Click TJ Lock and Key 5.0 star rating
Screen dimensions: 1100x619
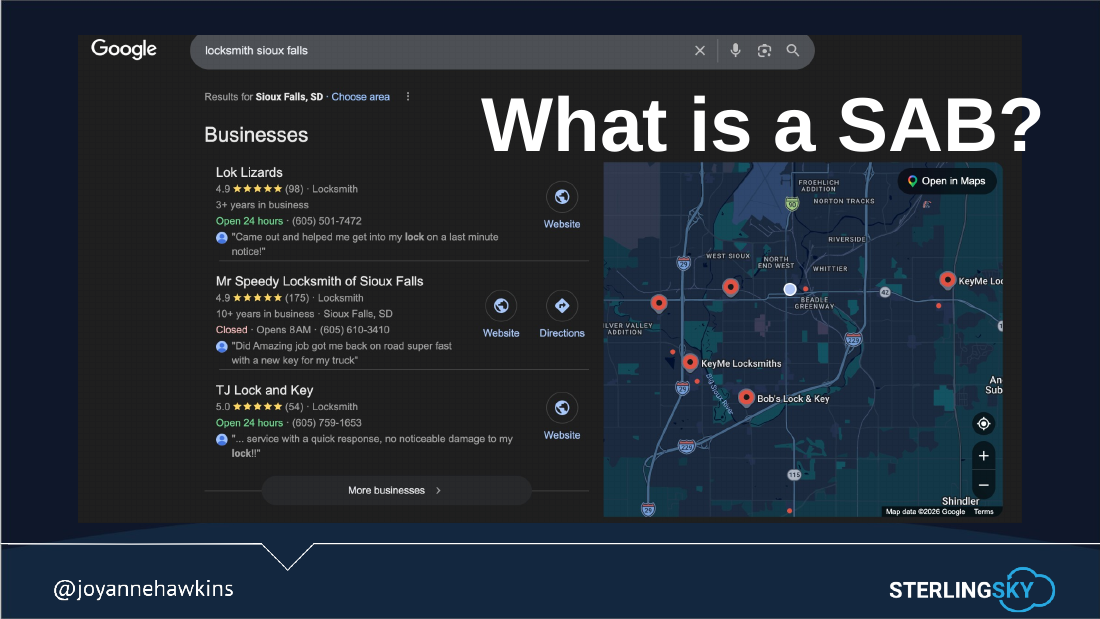click(249, 406)
